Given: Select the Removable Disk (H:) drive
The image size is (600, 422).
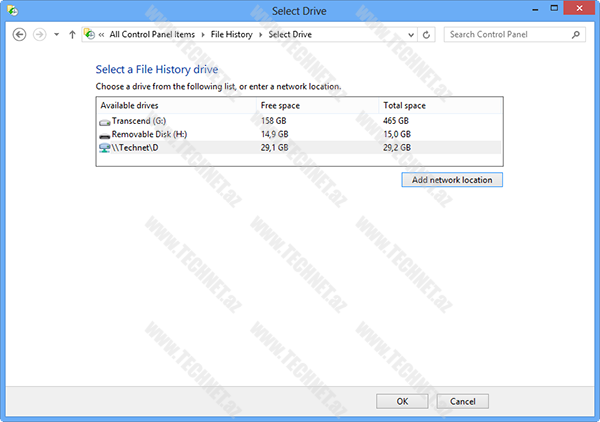Looking at the screenshot, I should (299, 134).
